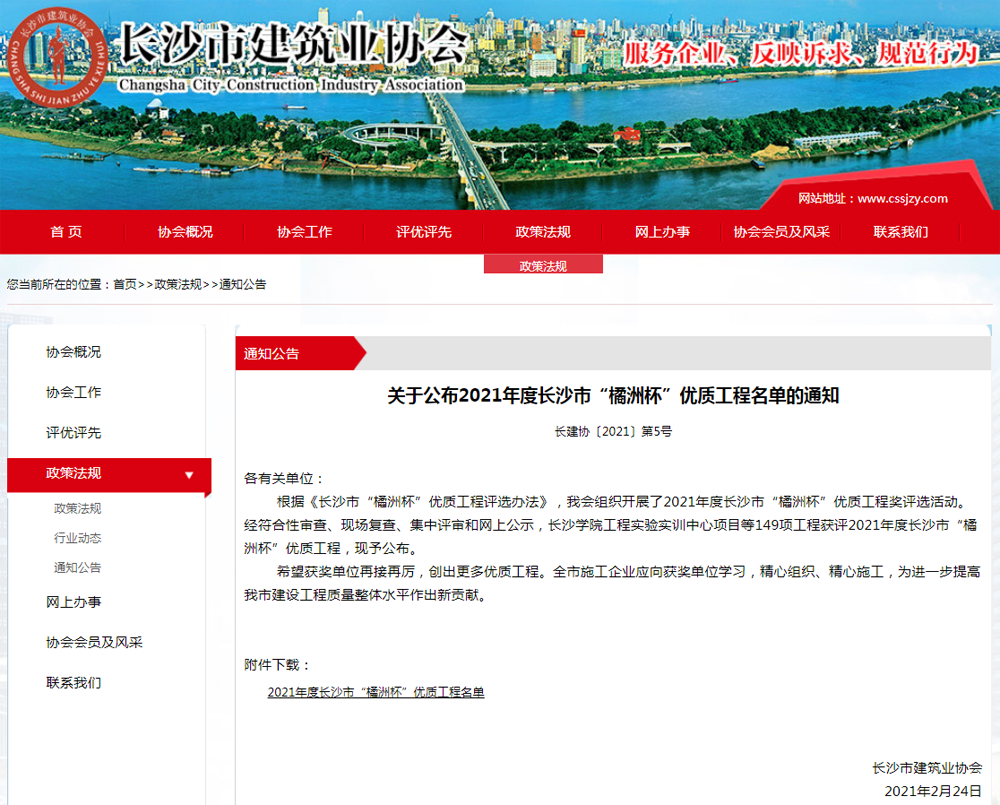
Task: Open 通知公告 in the sidebar submenu
Action: pyautogui.click(x=77, y=568)
